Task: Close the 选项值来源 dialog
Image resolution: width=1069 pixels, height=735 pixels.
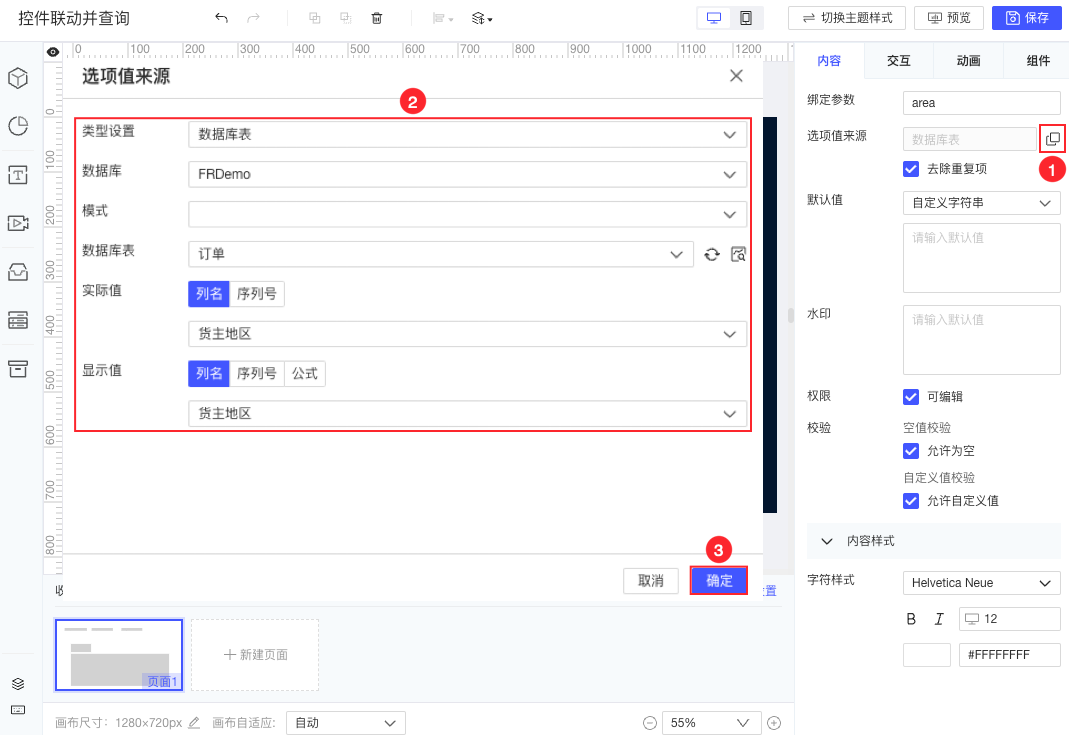Action: [x=736, y=76]
